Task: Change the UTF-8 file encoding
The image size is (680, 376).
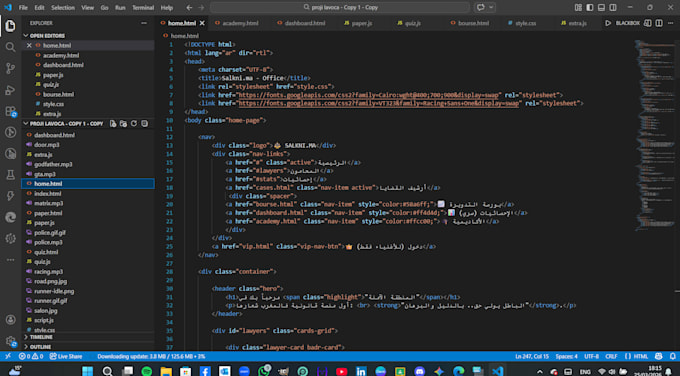Action: [x=591, y=356]
